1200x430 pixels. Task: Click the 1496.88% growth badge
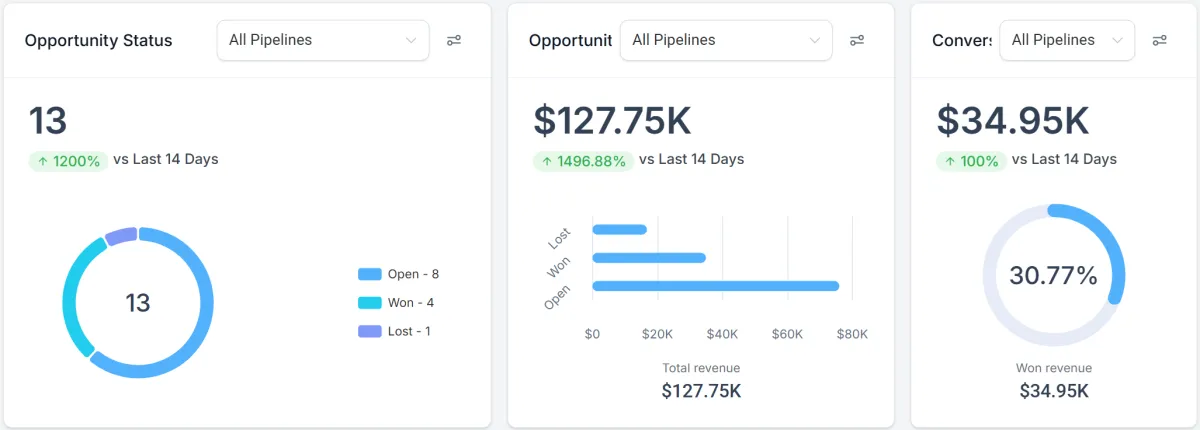[x=582, y=160]
